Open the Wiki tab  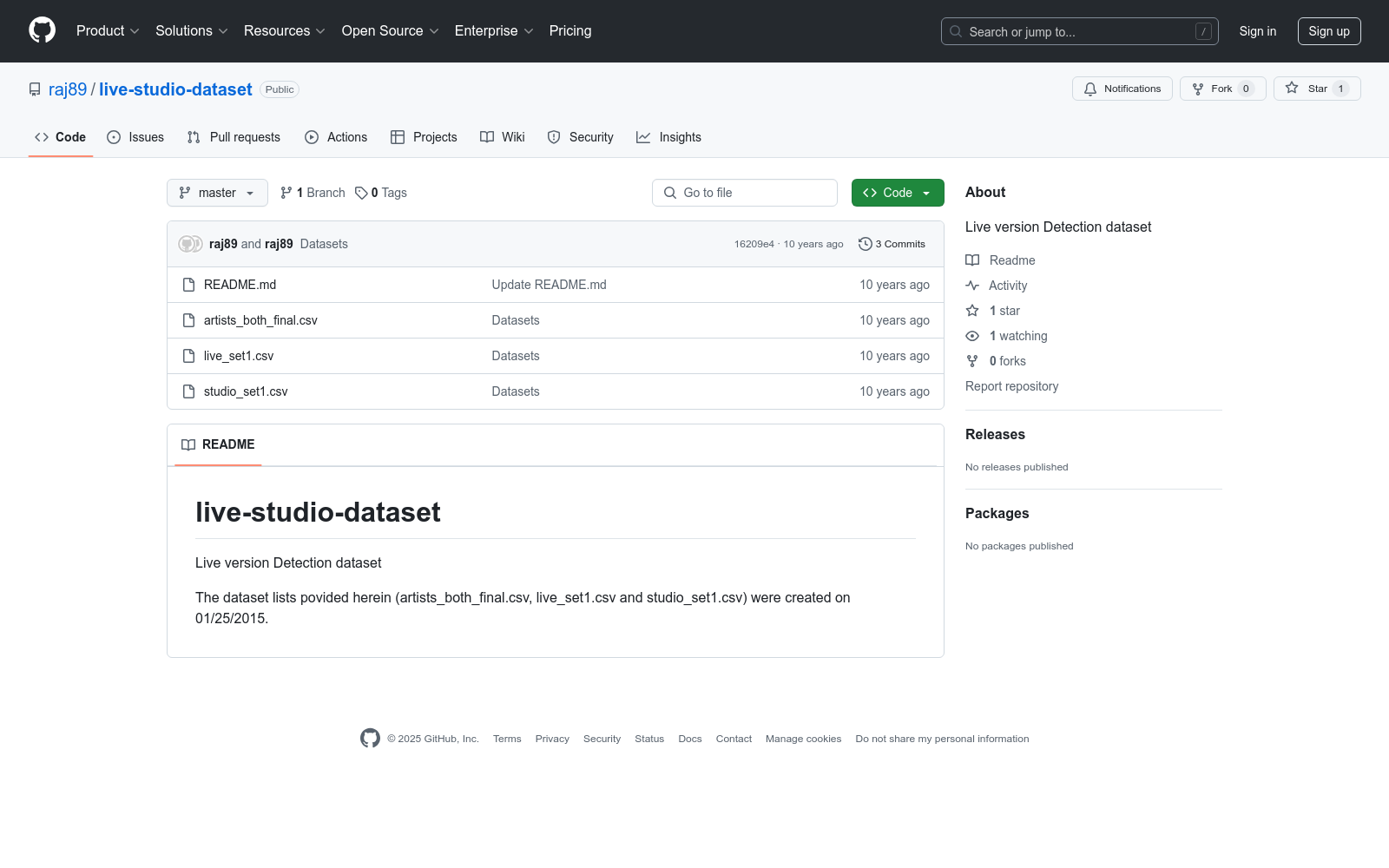[503, 137]
